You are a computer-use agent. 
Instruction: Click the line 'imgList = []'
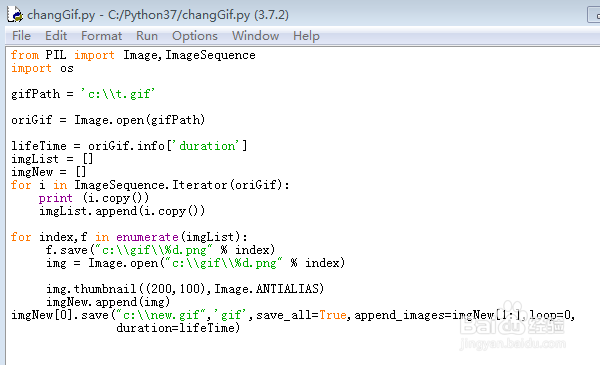[x=52, y=159]
